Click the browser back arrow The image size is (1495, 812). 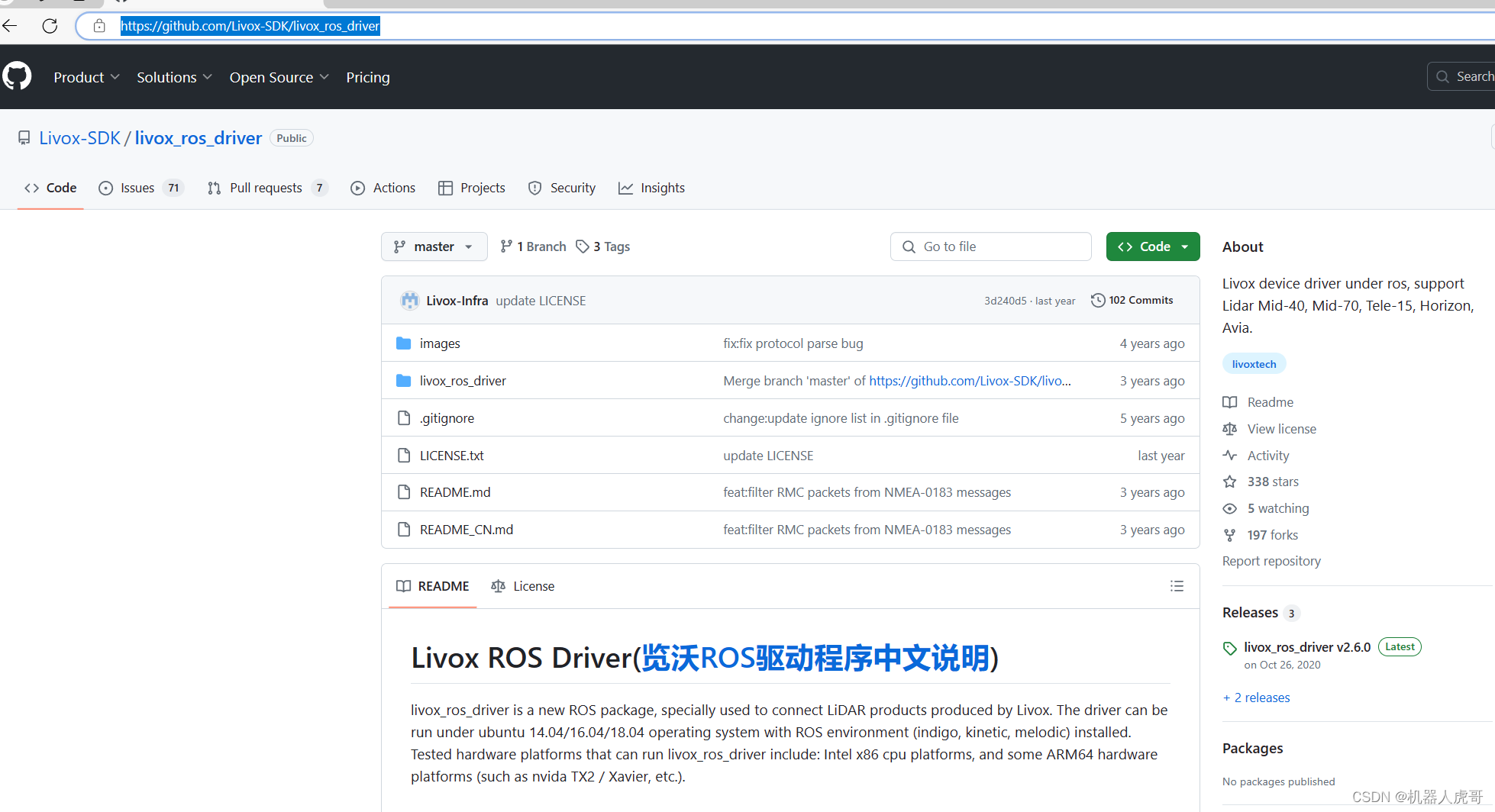10,26
